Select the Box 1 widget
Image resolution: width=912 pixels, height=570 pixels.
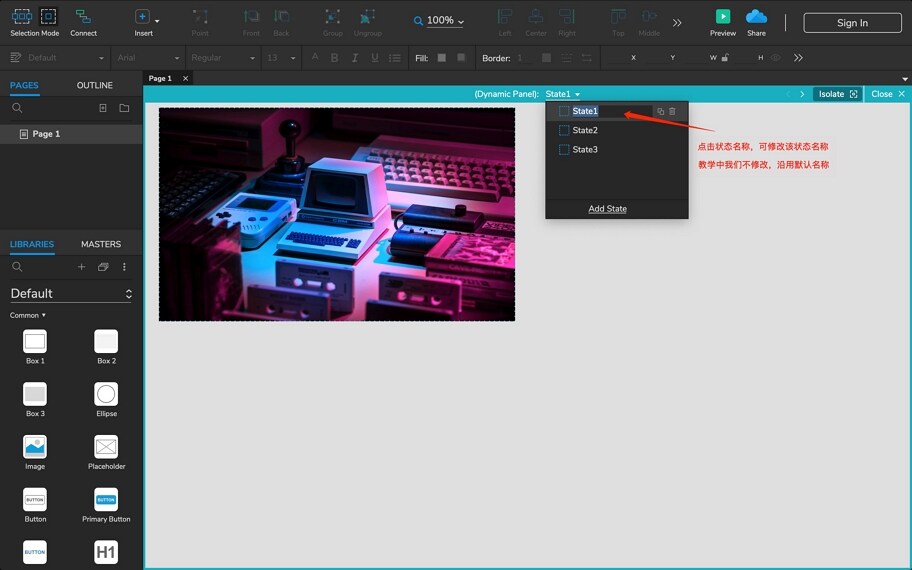[x=35, y=347]
